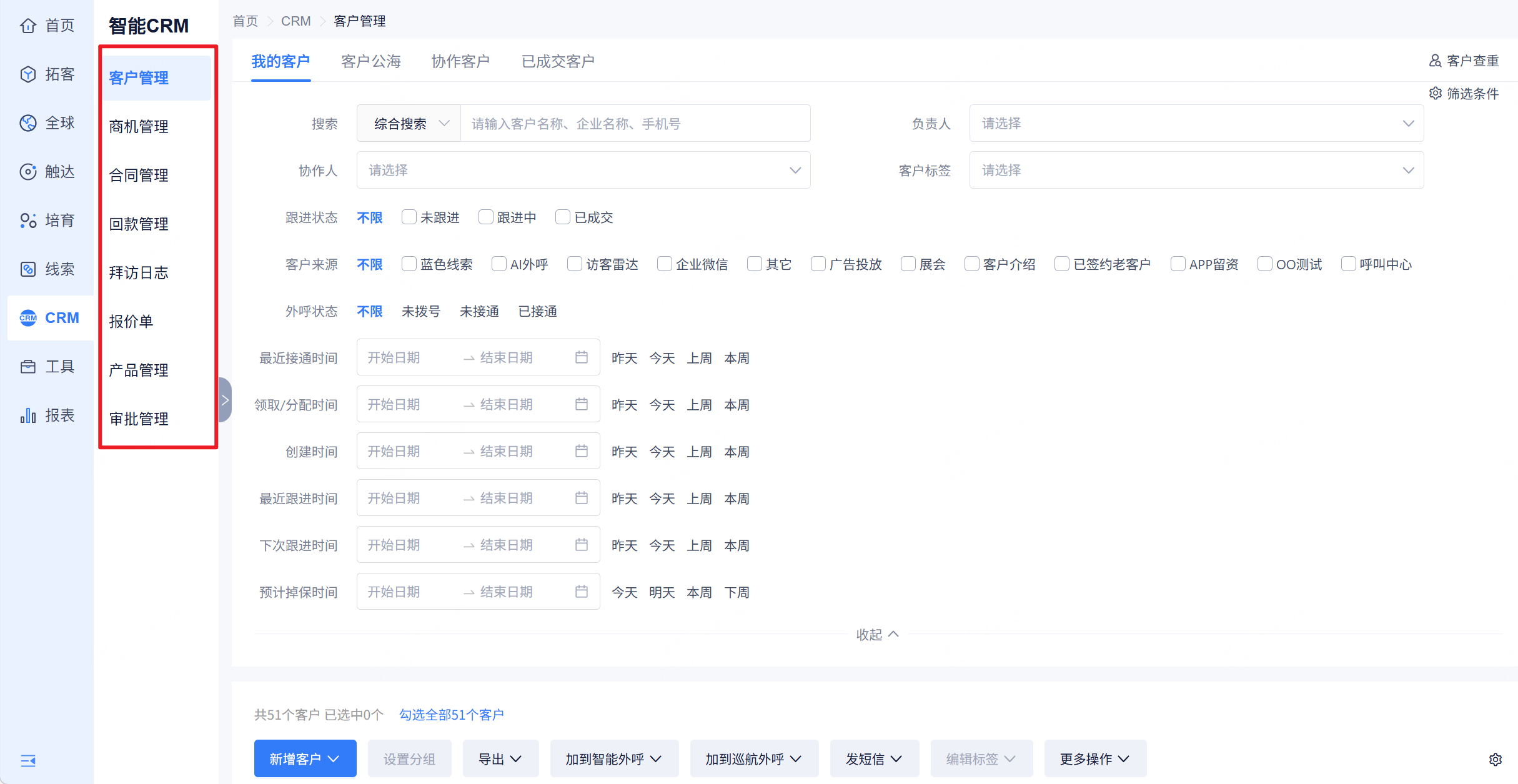
Task: Check the 未跟进 follow-up status checkbox
Action: [409, 217]
